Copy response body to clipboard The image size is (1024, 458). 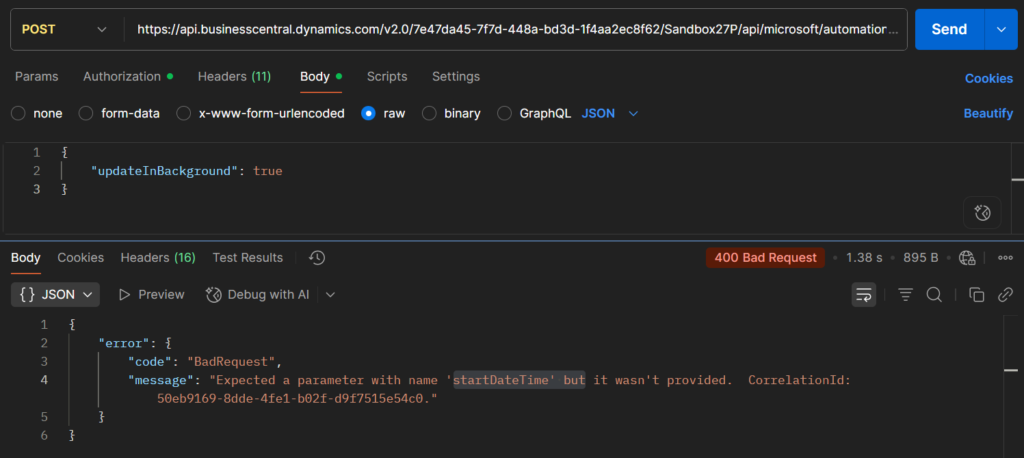click(976, 294)
